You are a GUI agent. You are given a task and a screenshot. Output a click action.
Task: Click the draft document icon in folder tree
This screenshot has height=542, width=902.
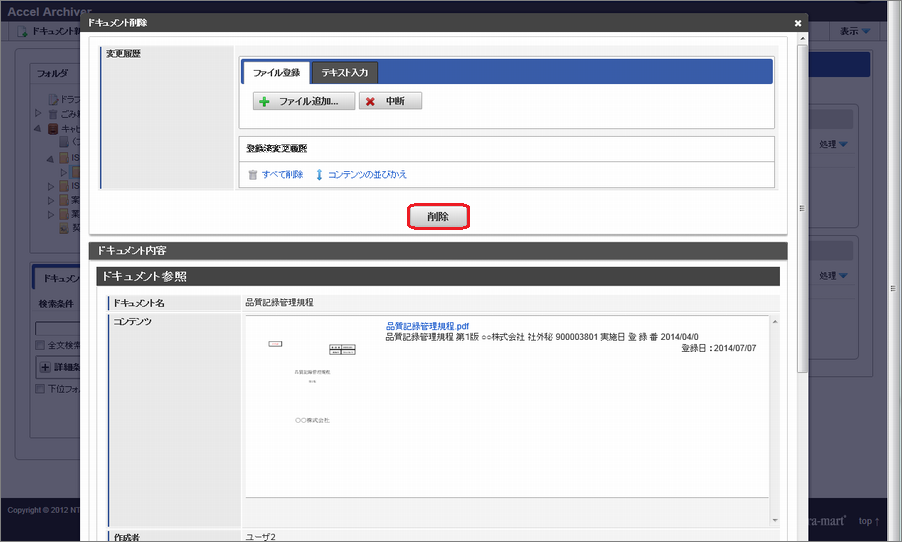click(53, 99)
